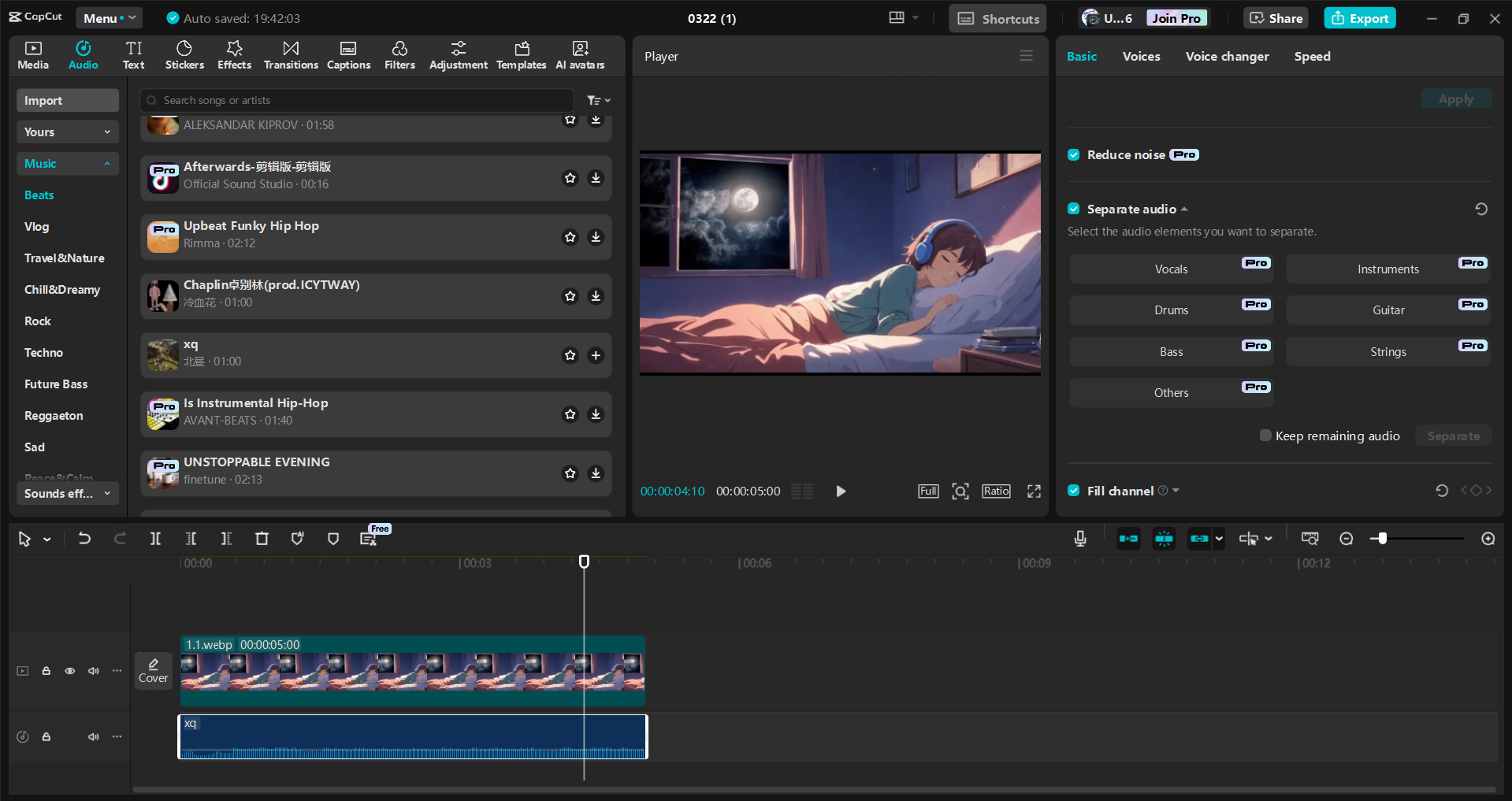This screenshot has width=1512, height=801.
Task: Uncheck the Reduce noise option
Action: (x=1073, y=154)
